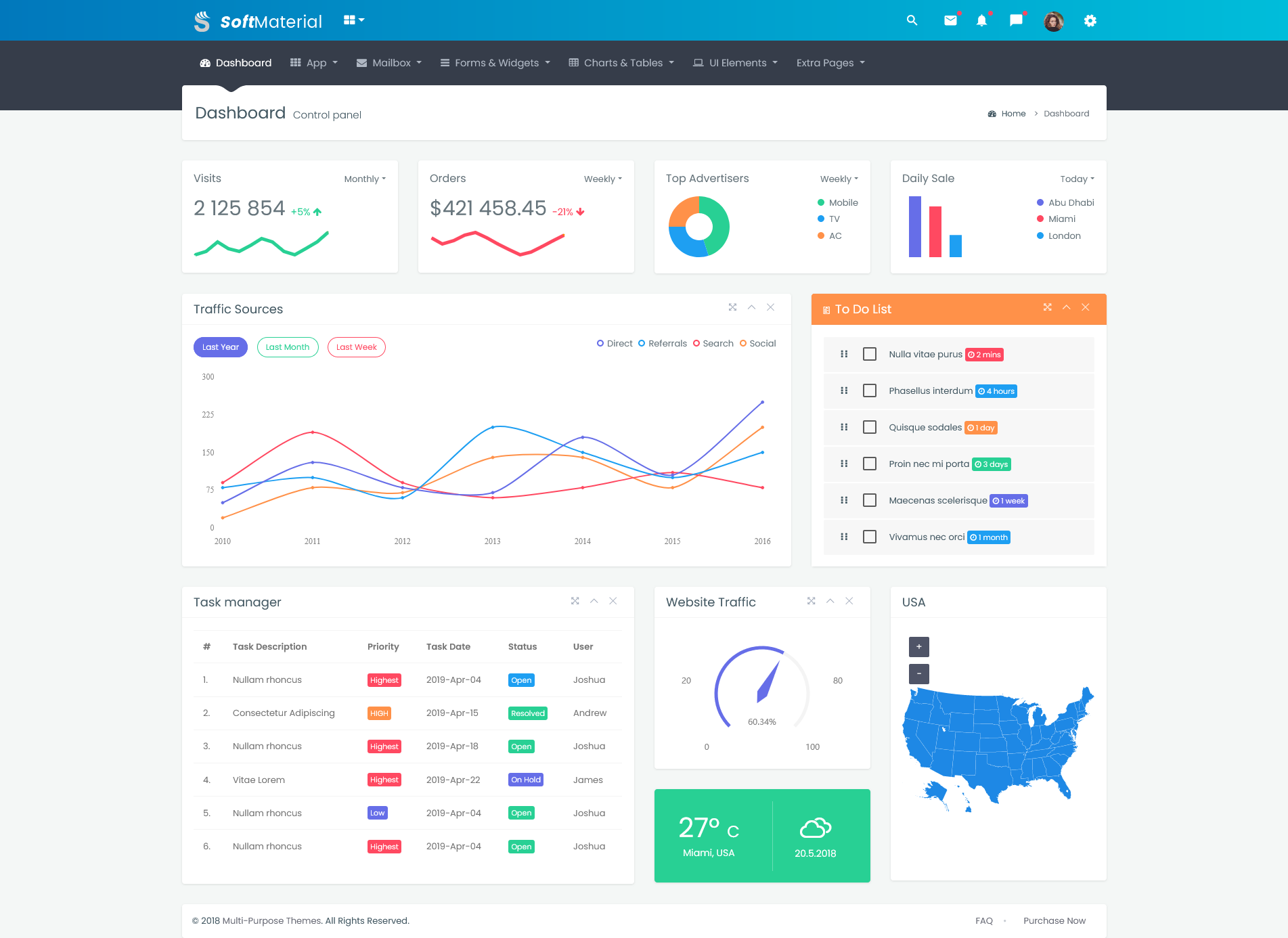Collapse the To Do List panel

point(1066,307)
